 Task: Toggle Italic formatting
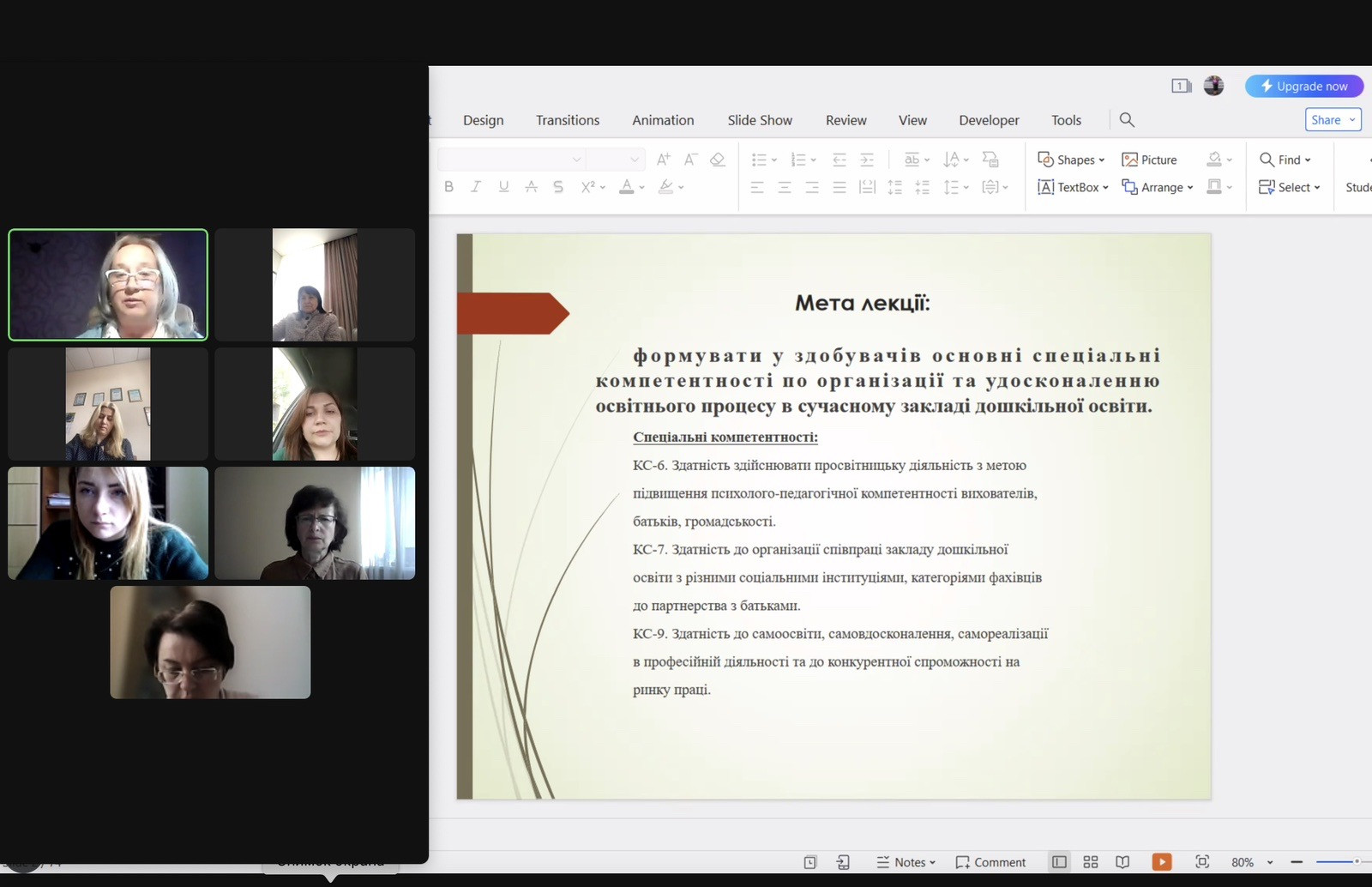click(x=476, y=187)
